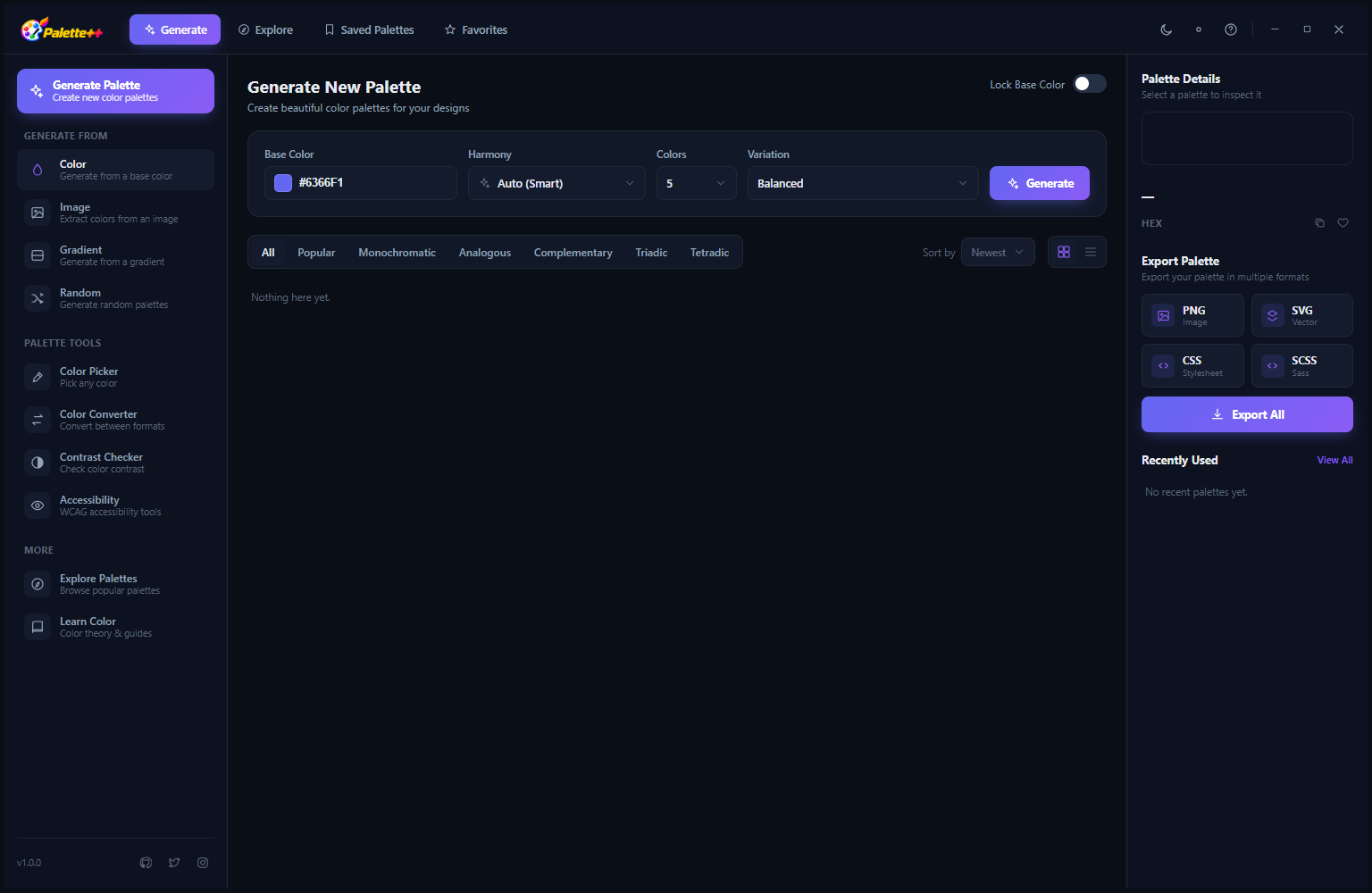Screen dimensions: 1372x893
Task: Click the Palette++ logo
Action: point(62,30)
